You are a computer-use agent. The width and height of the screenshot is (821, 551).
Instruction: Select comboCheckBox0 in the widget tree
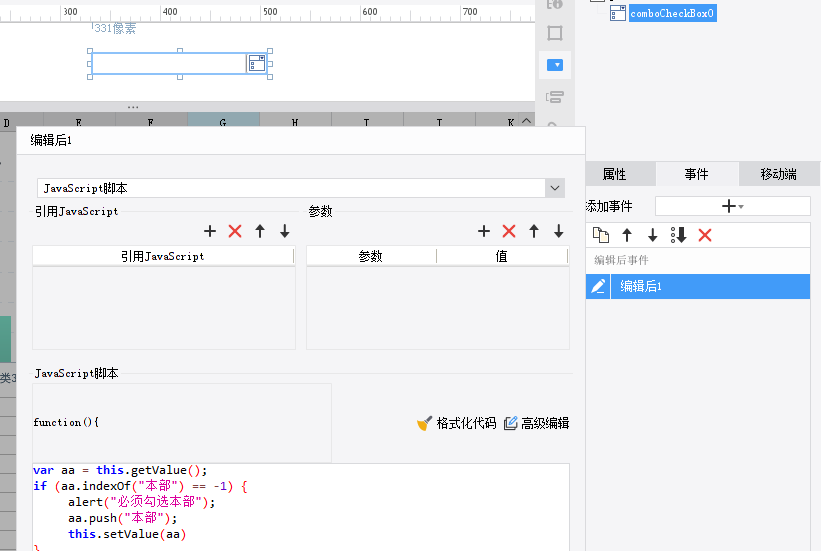tap(671, 13)
